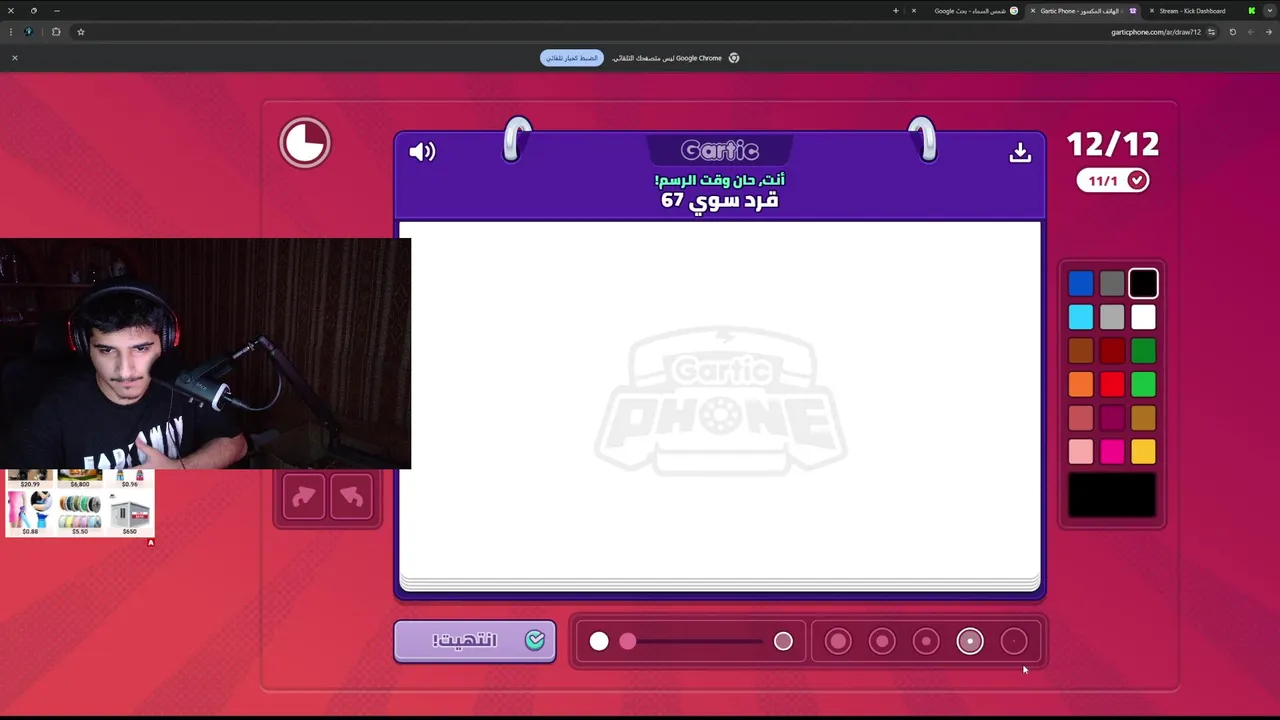Reload the page
Image resolution: width=1280 pixels, height=720 pixels.
coord(1232,32)
